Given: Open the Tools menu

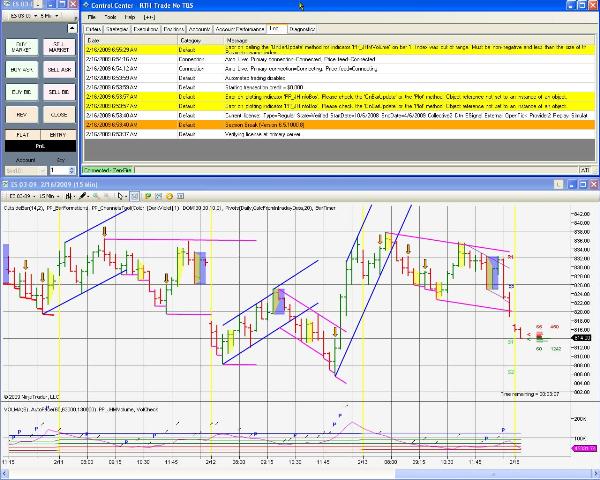Looking at the screenshot, I should tap(110, 17).
